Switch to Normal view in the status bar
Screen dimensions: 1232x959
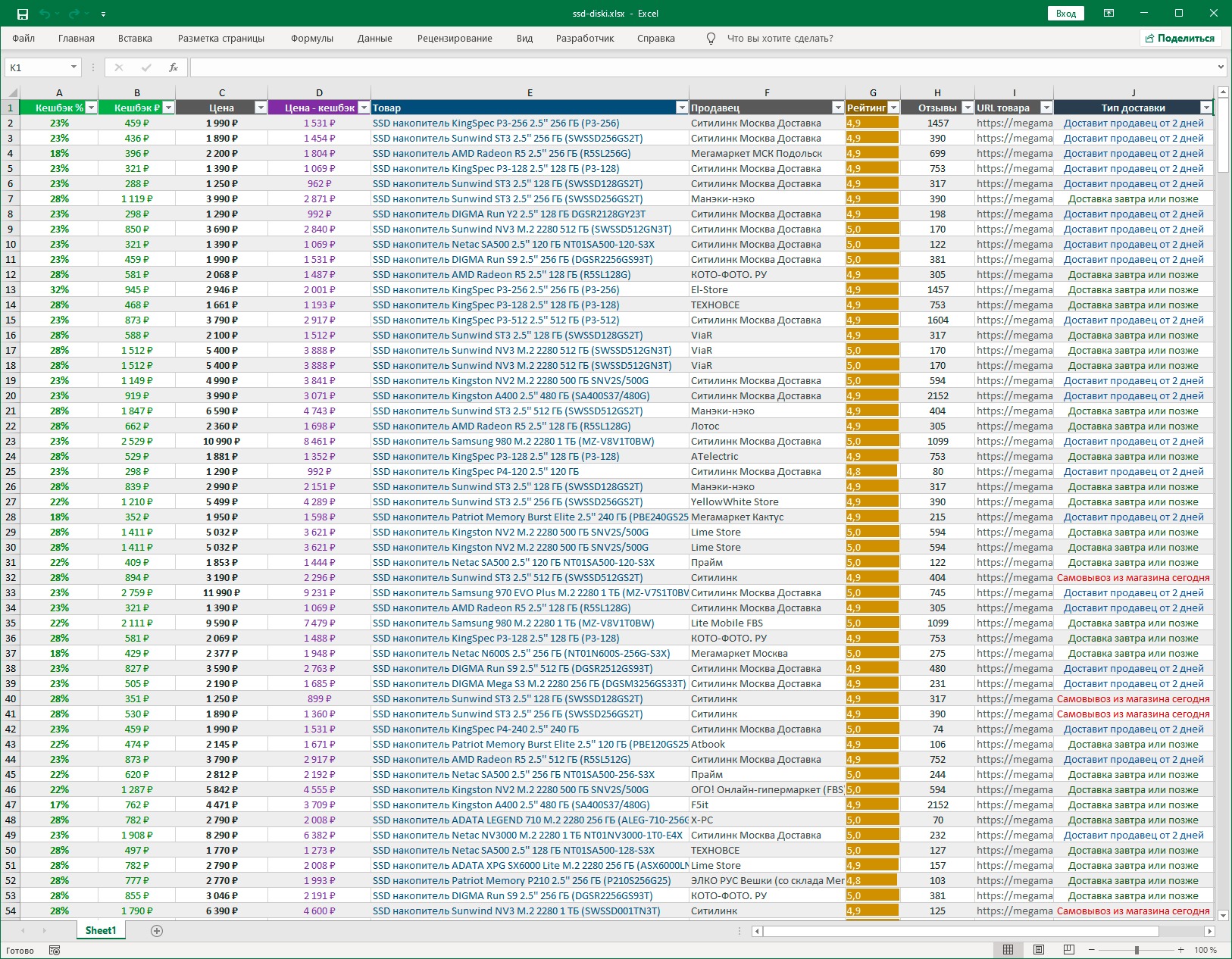1008,950
